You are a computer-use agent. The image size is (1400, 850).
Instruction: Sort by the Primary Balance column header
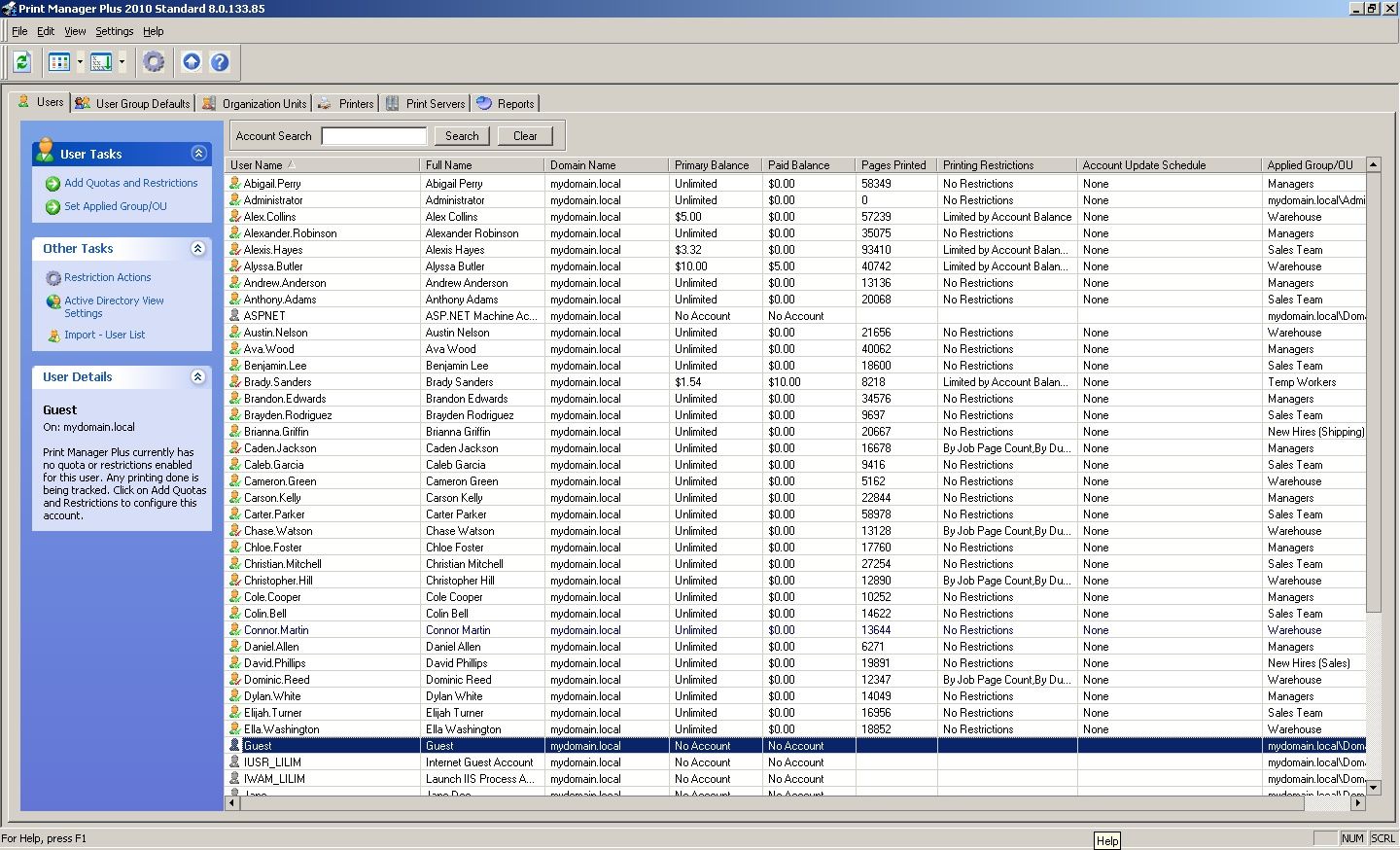tap(716, 165)
